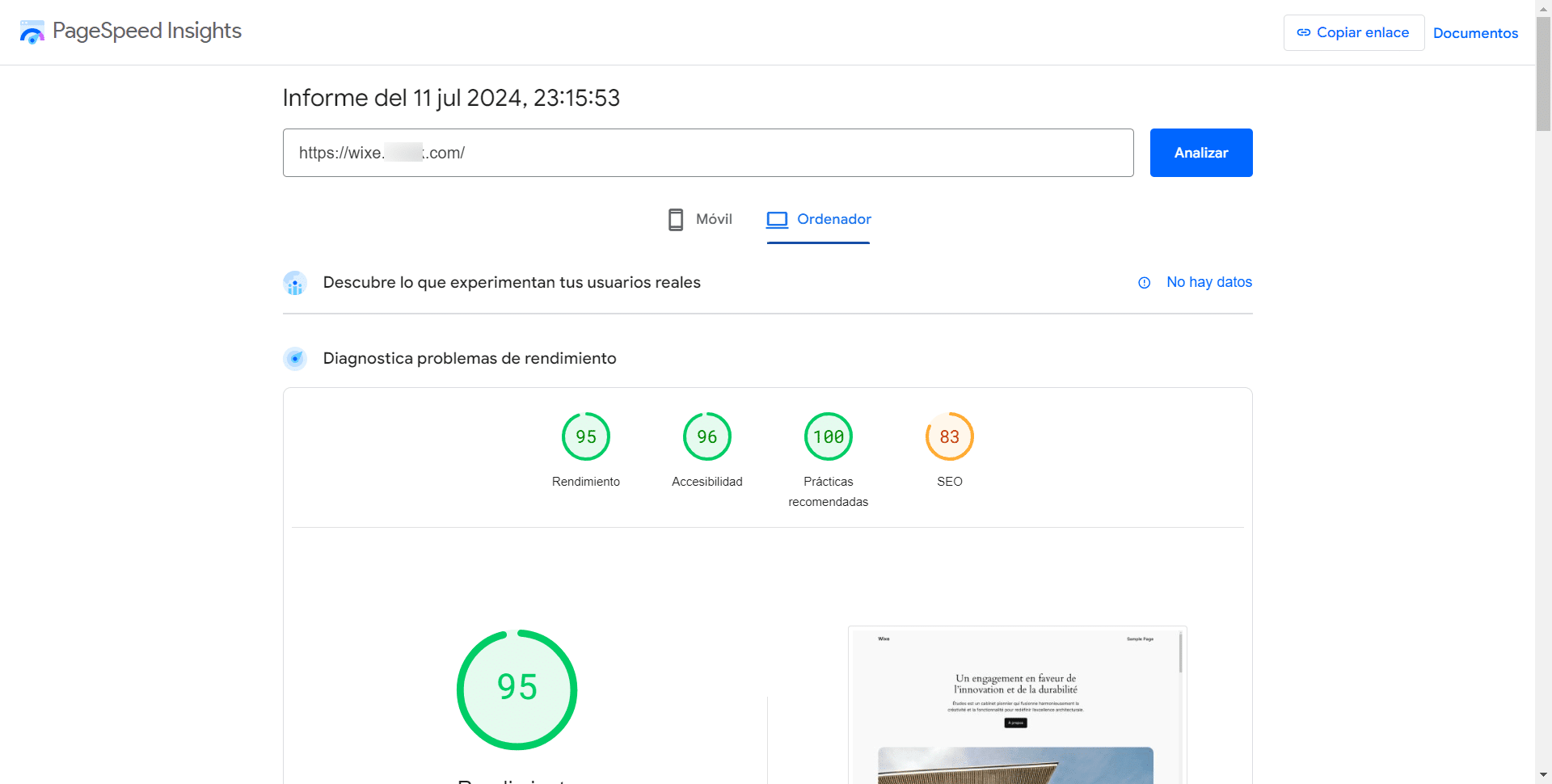Click the Rendimiento label under gauge

click(586, 482)
